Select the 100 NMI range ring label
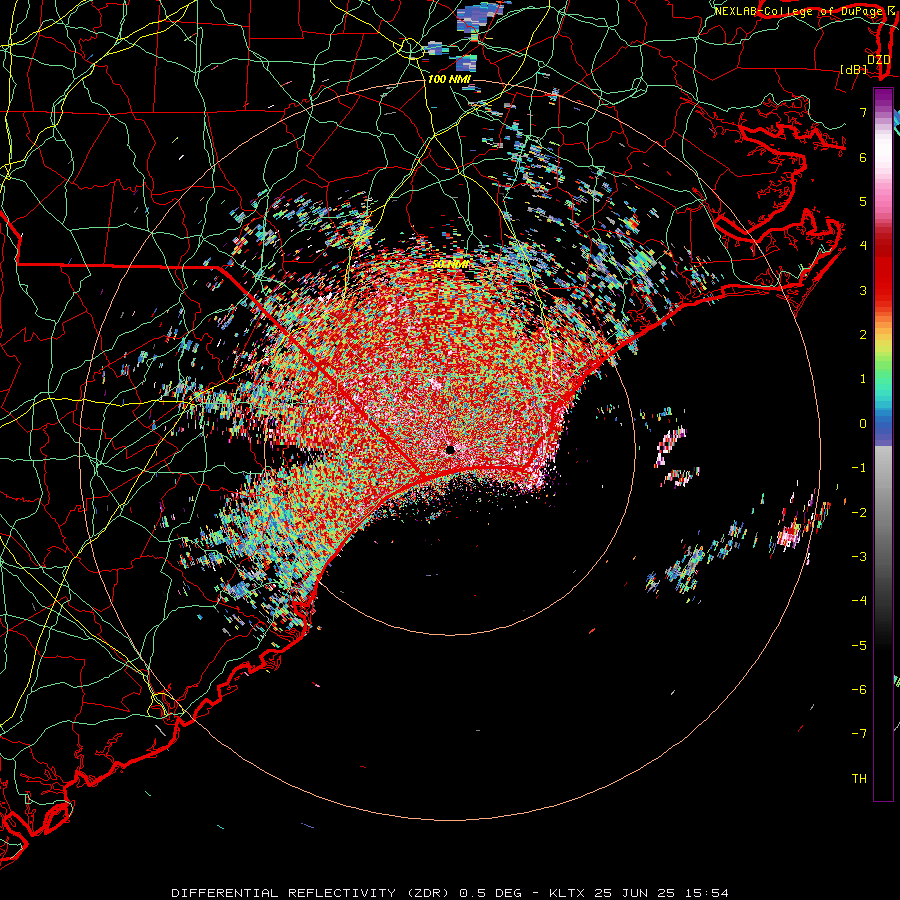 pyautogui.click(x=449, y=79)
